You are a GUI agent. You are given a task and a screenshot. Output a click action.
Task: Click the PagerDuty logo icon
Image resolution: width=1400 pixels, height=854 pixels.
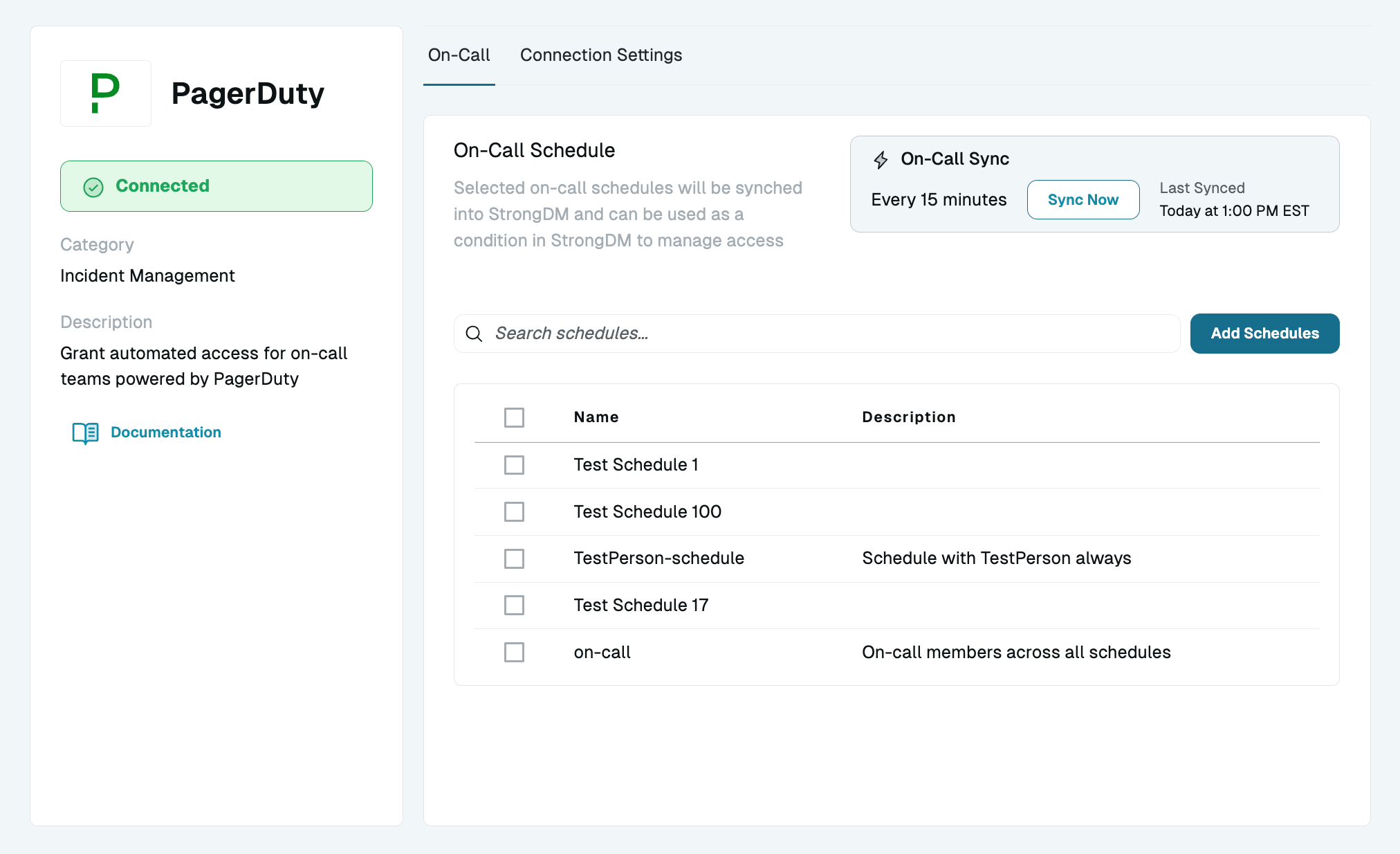[x=105, y=93]
